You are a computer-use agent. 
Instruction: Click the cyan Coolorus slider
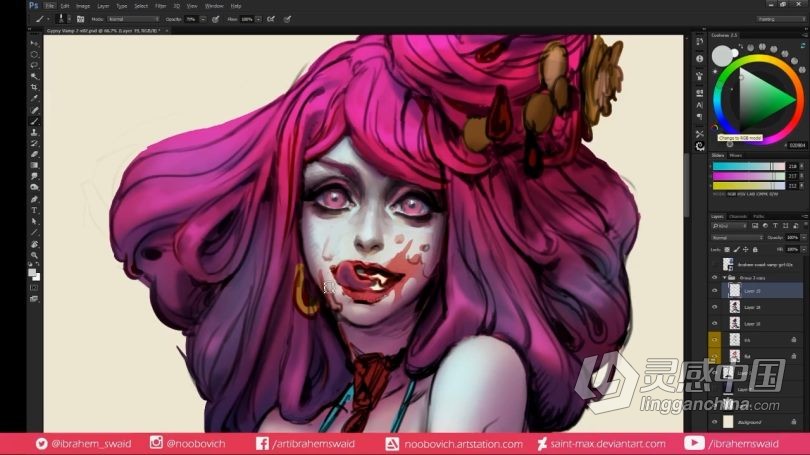749,166
